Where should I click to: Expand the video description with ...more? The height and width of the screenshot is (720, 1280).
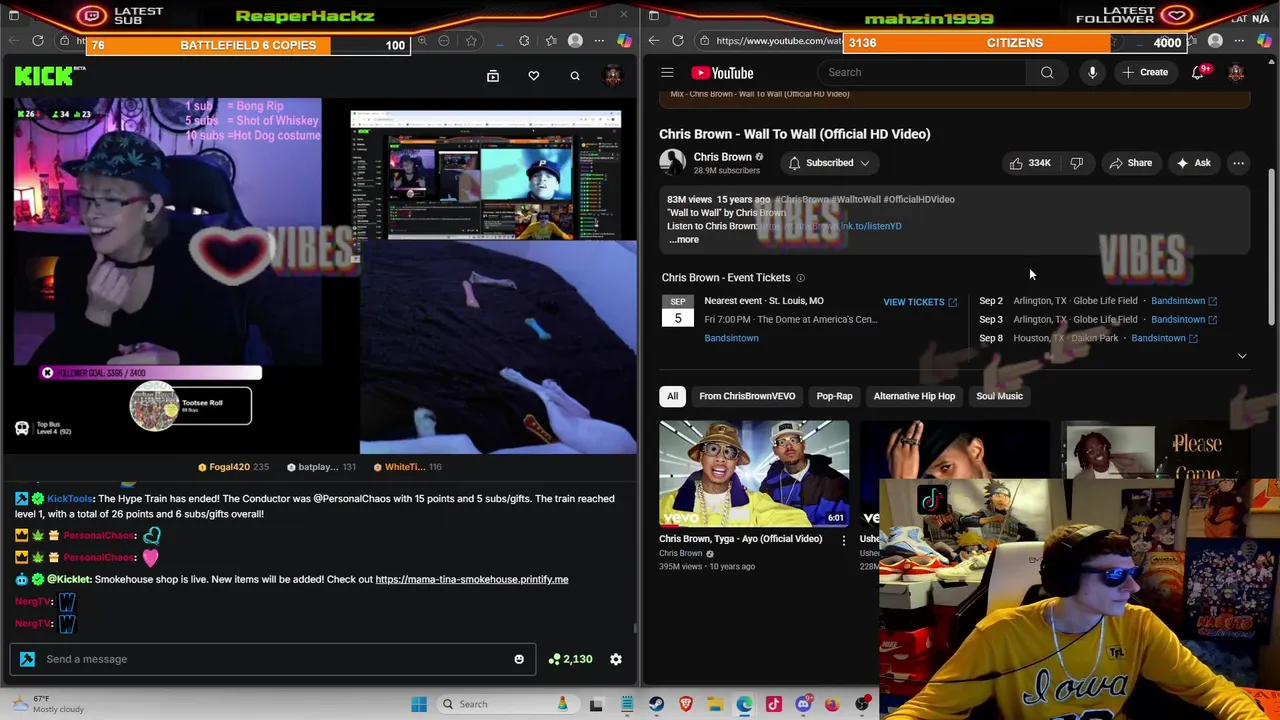click(x=684, y=240)
